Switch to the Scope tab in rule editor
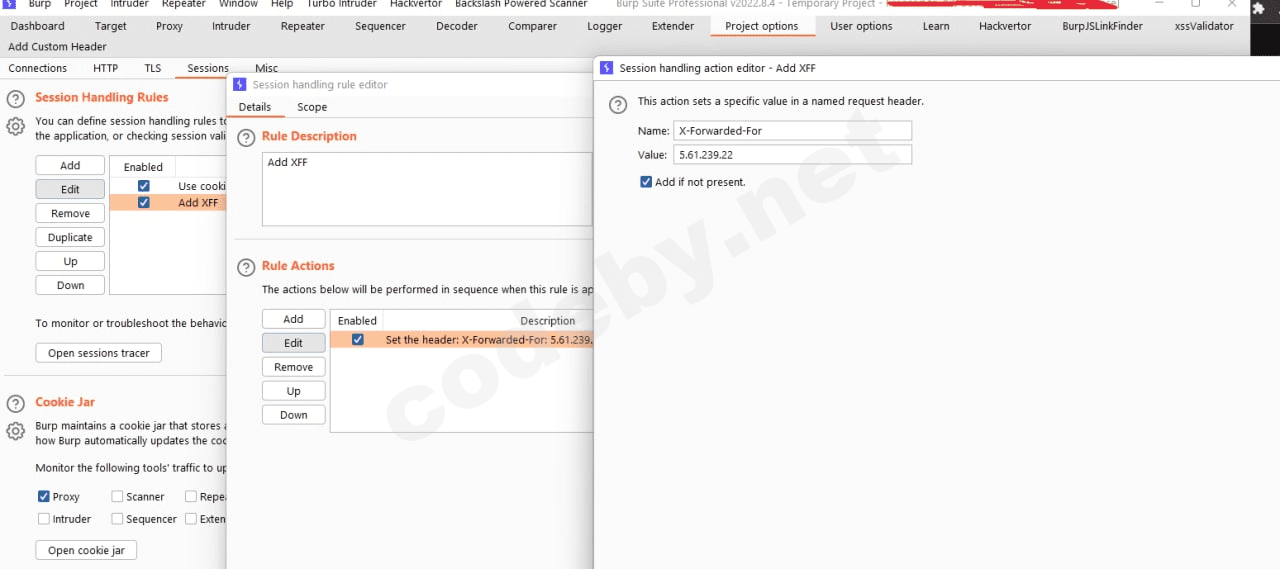1280x569 pixels. point(312,107)
